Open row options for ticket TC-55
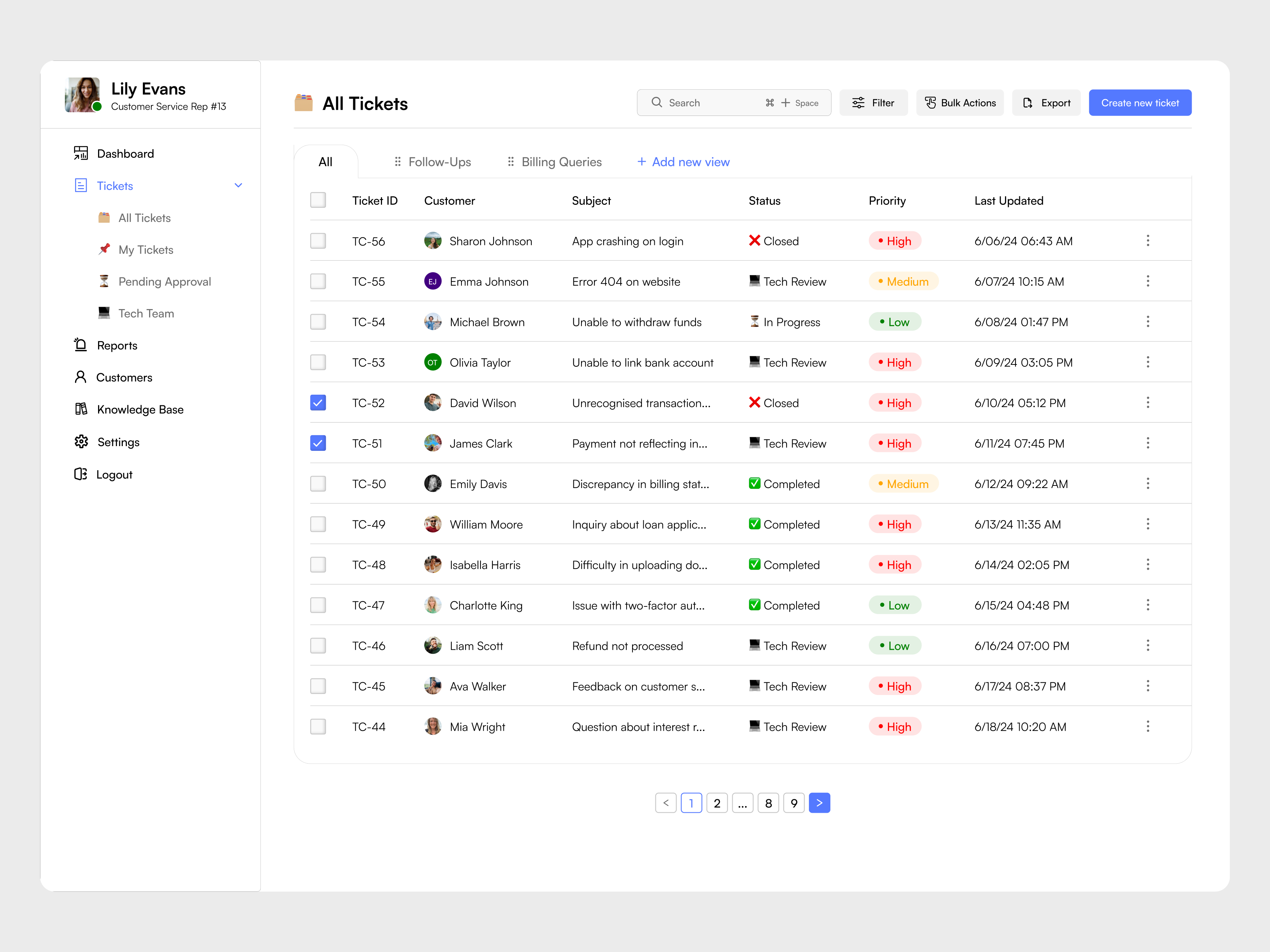The width and height of the screenshot is (1270, 952). point(1148,281)
